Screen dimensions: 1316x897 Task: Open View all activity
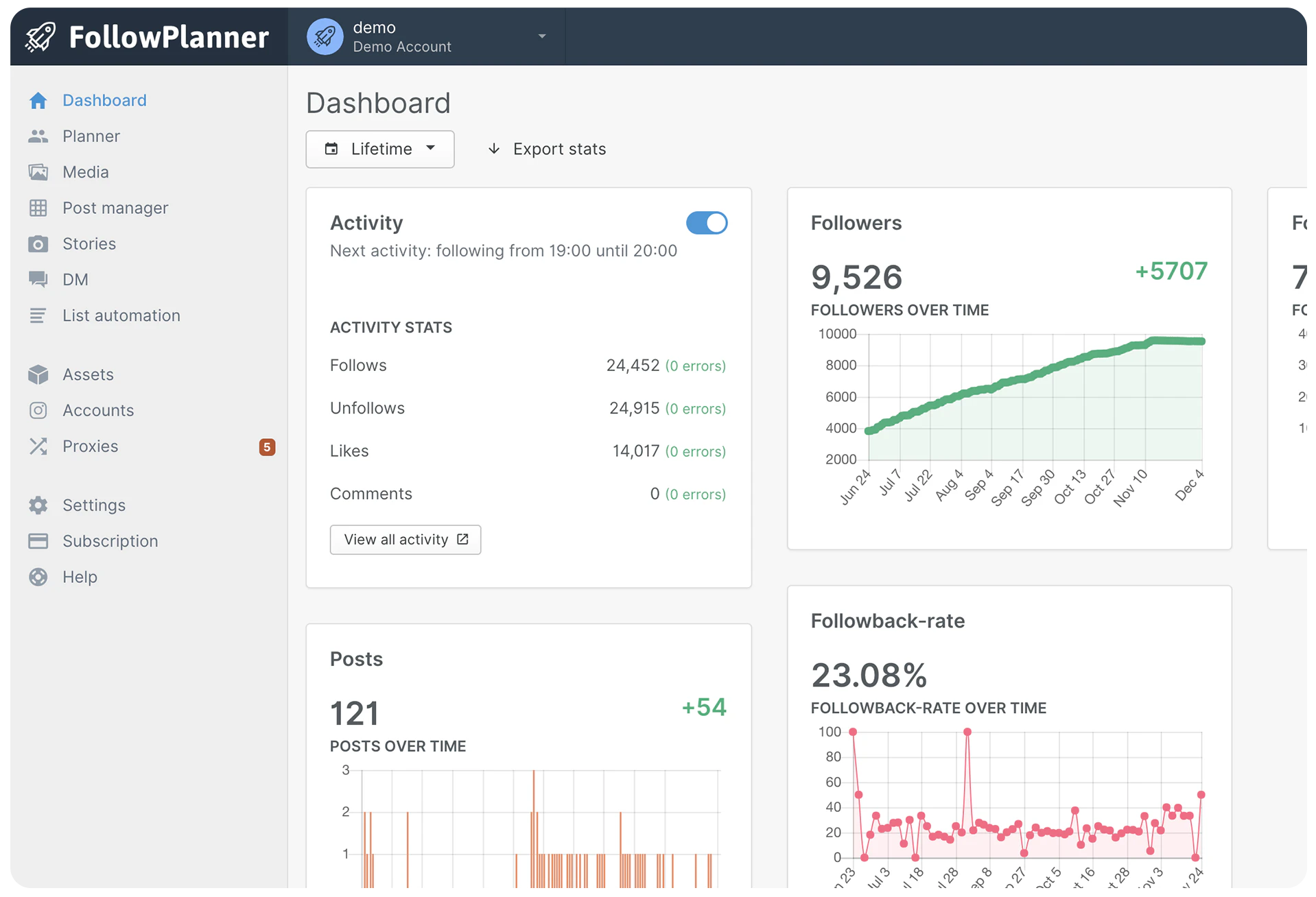tap(405, 540)
